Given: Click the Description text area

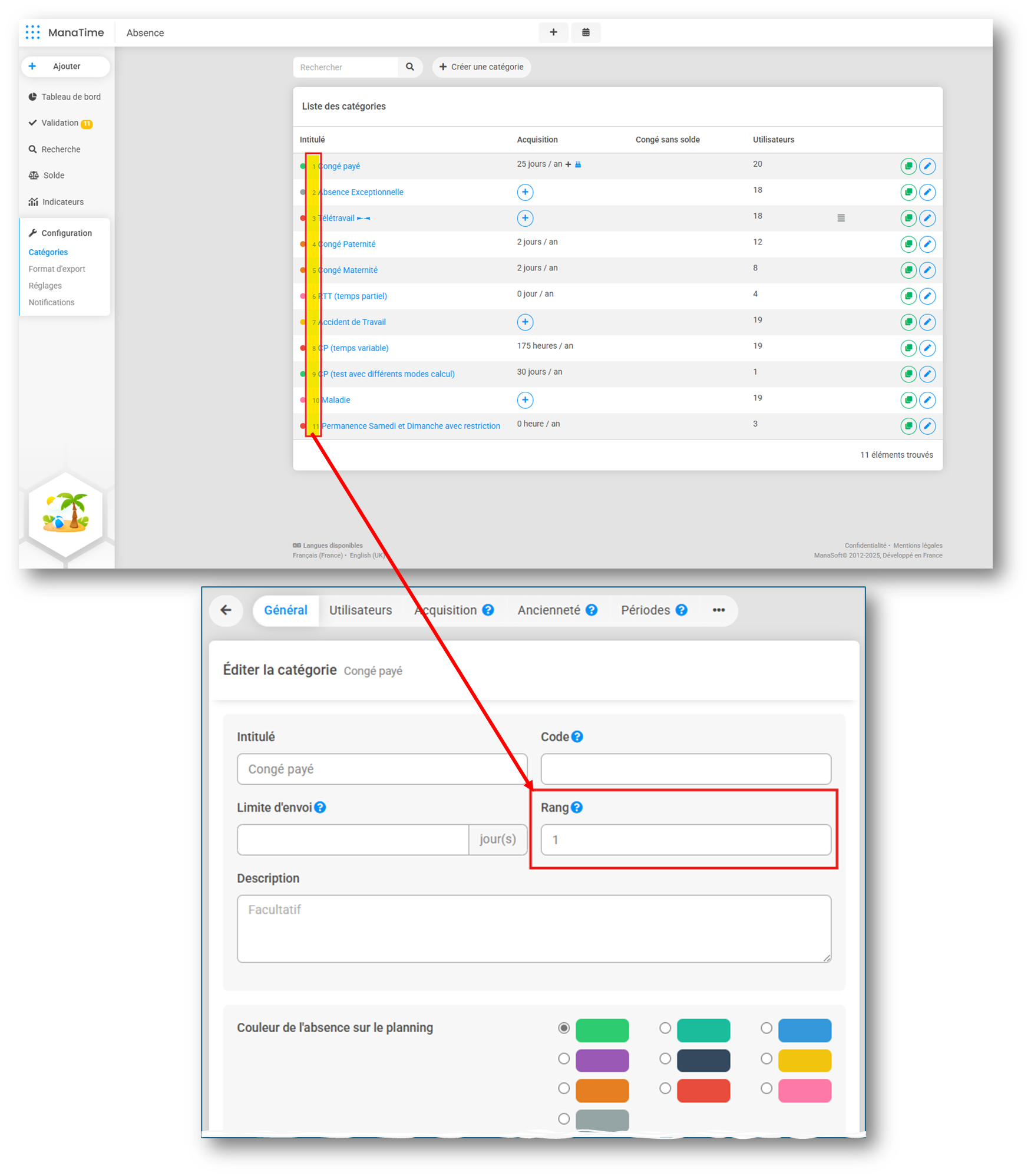Looking at the screenshot, I should [x=534, y=929].
